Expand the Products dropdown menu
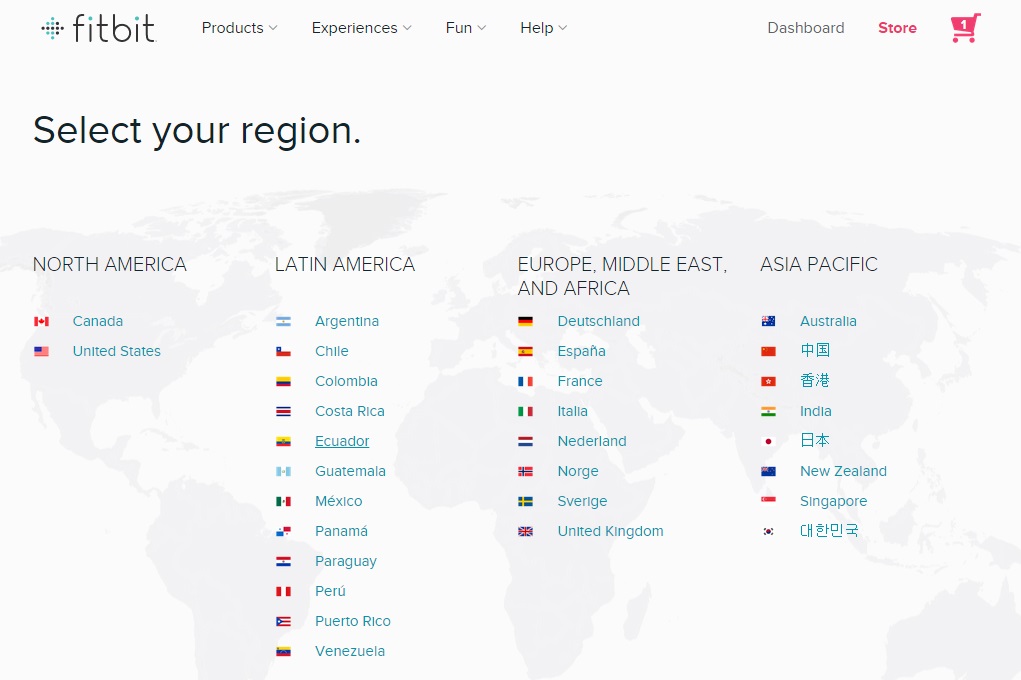The image size is (1021, 680). (x=239, y=28)
